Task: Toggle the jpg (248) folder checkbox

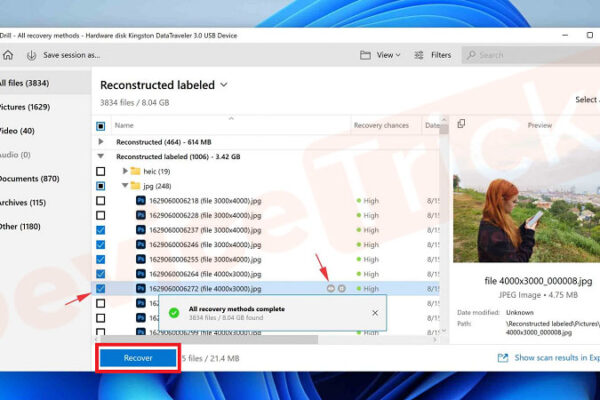Action: point(101,186)
